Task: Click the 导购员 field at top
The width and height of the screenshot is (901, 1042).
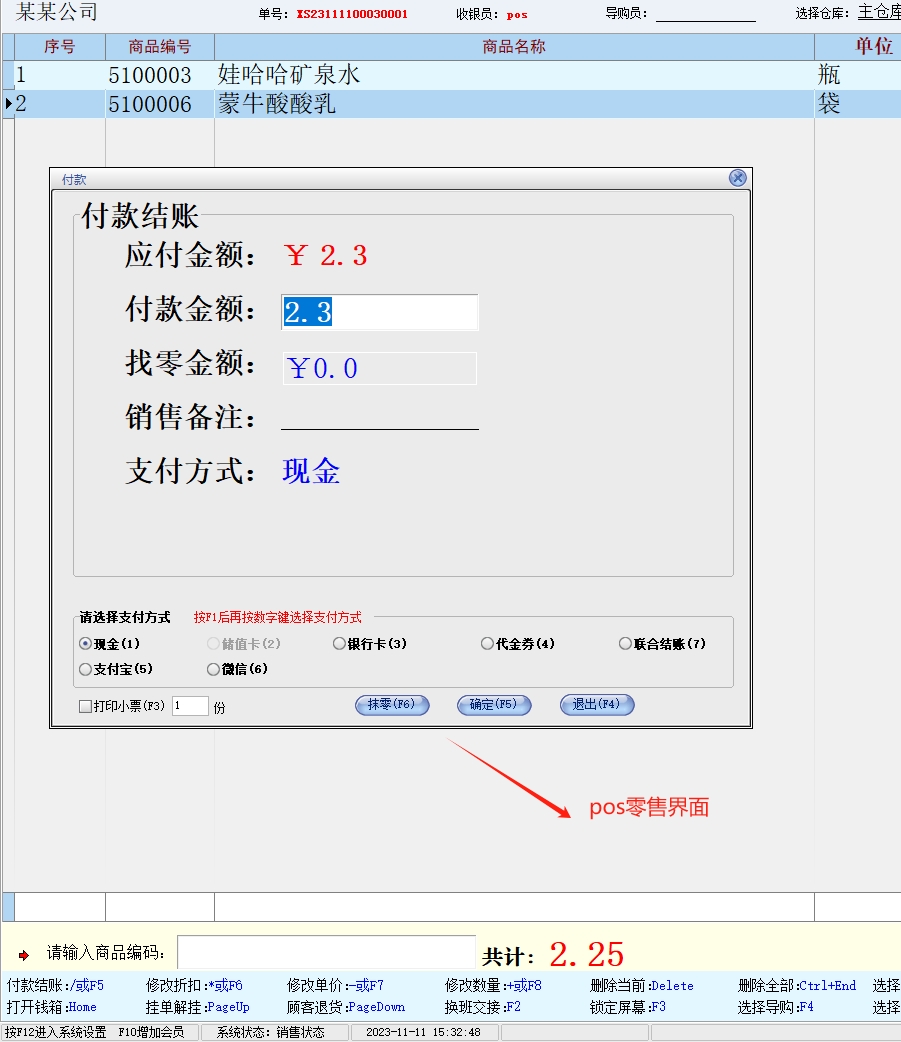Action: 705,14
